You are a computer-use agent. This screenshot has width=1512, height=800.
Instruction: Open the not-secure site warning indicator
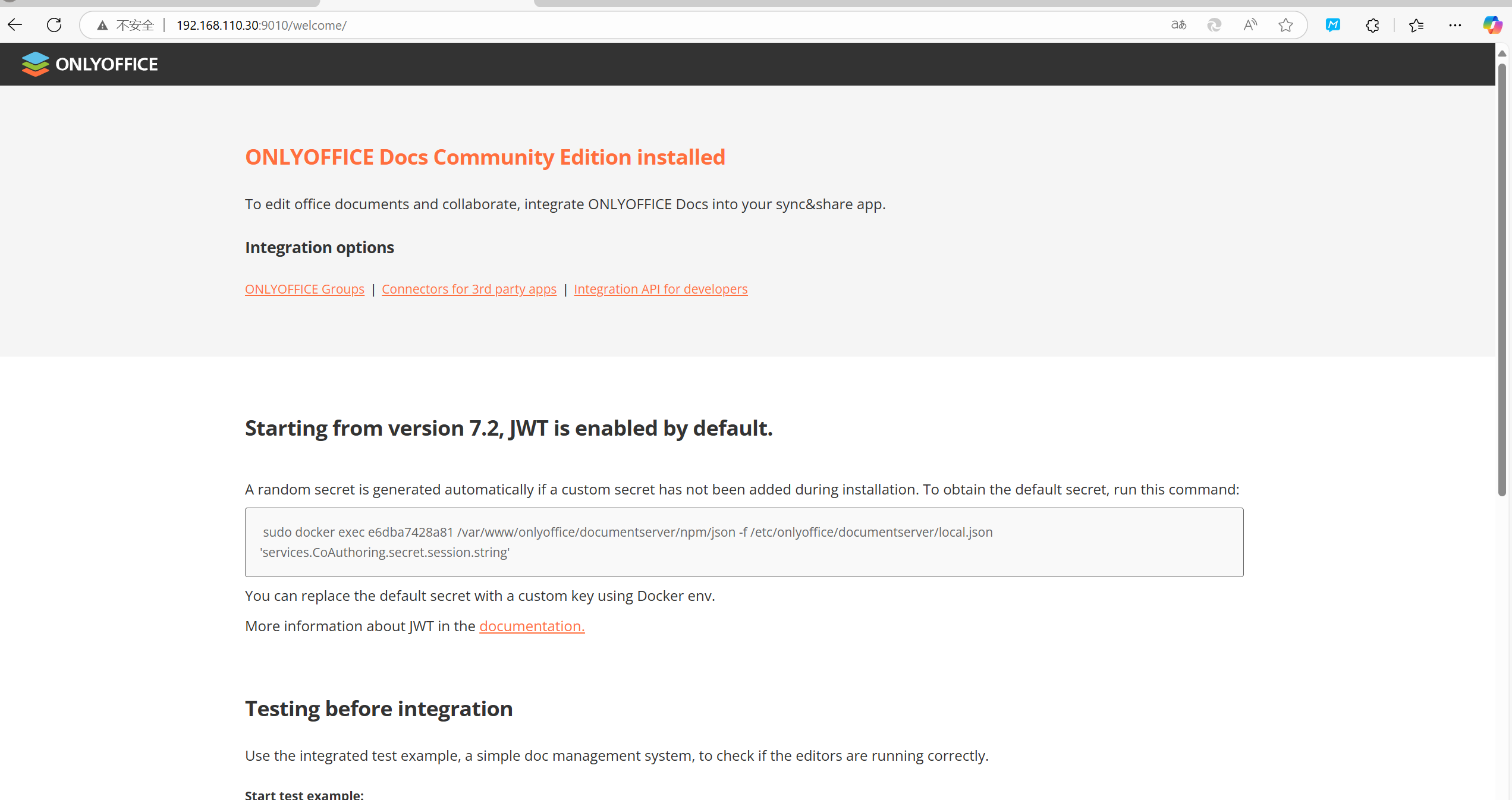pyautogui.click(x=126, y=25)
